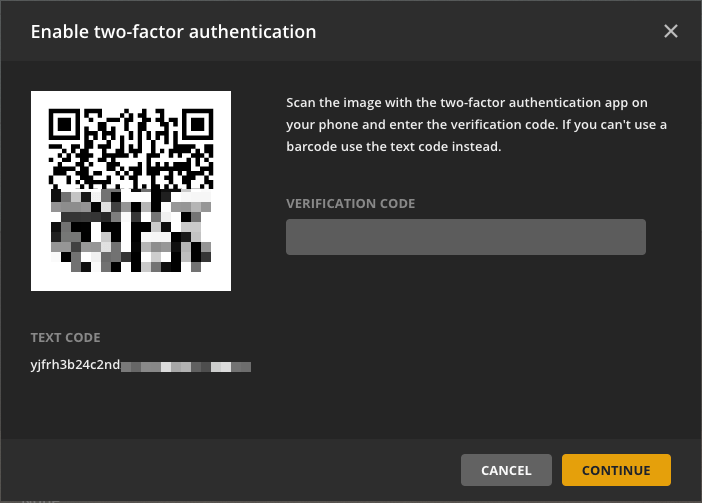702x503 pixels.
Task: Cancel enabling two-factor authentication
Action: [x=506, y=470]
